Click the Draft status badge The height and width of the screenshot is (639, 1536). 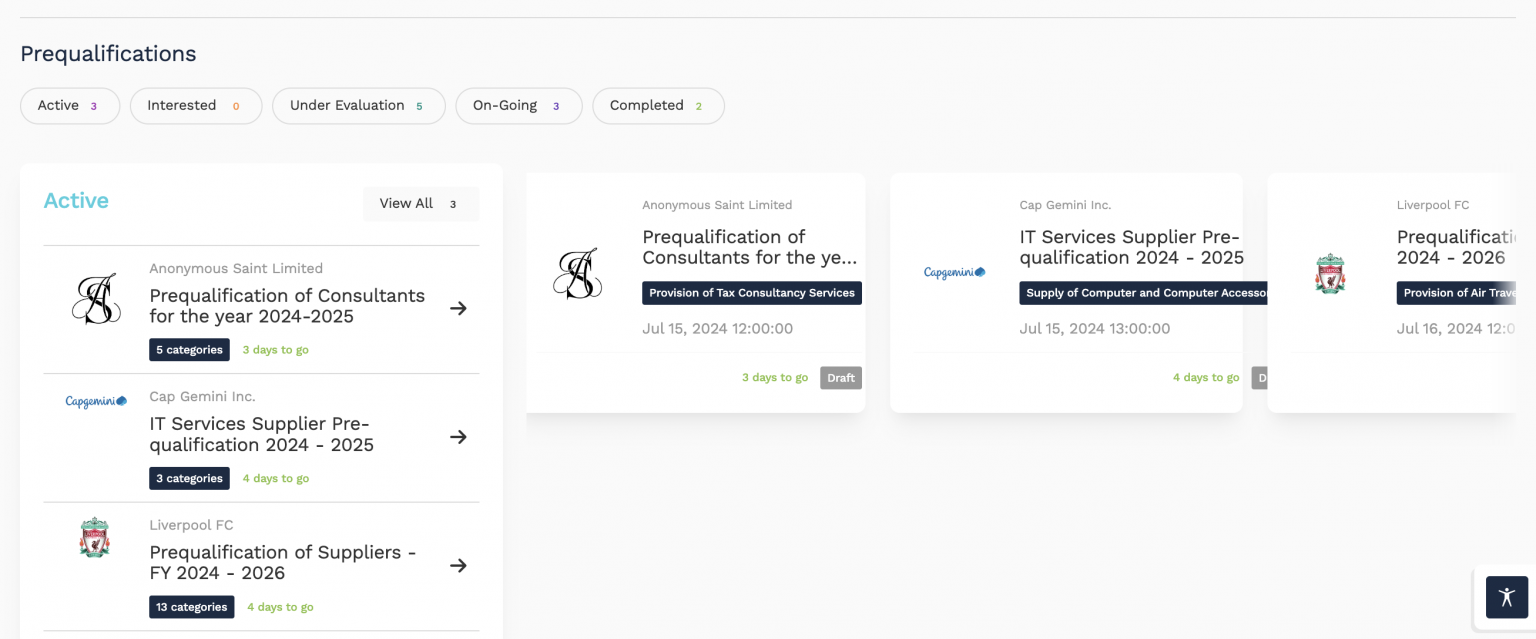pos(840,378)
